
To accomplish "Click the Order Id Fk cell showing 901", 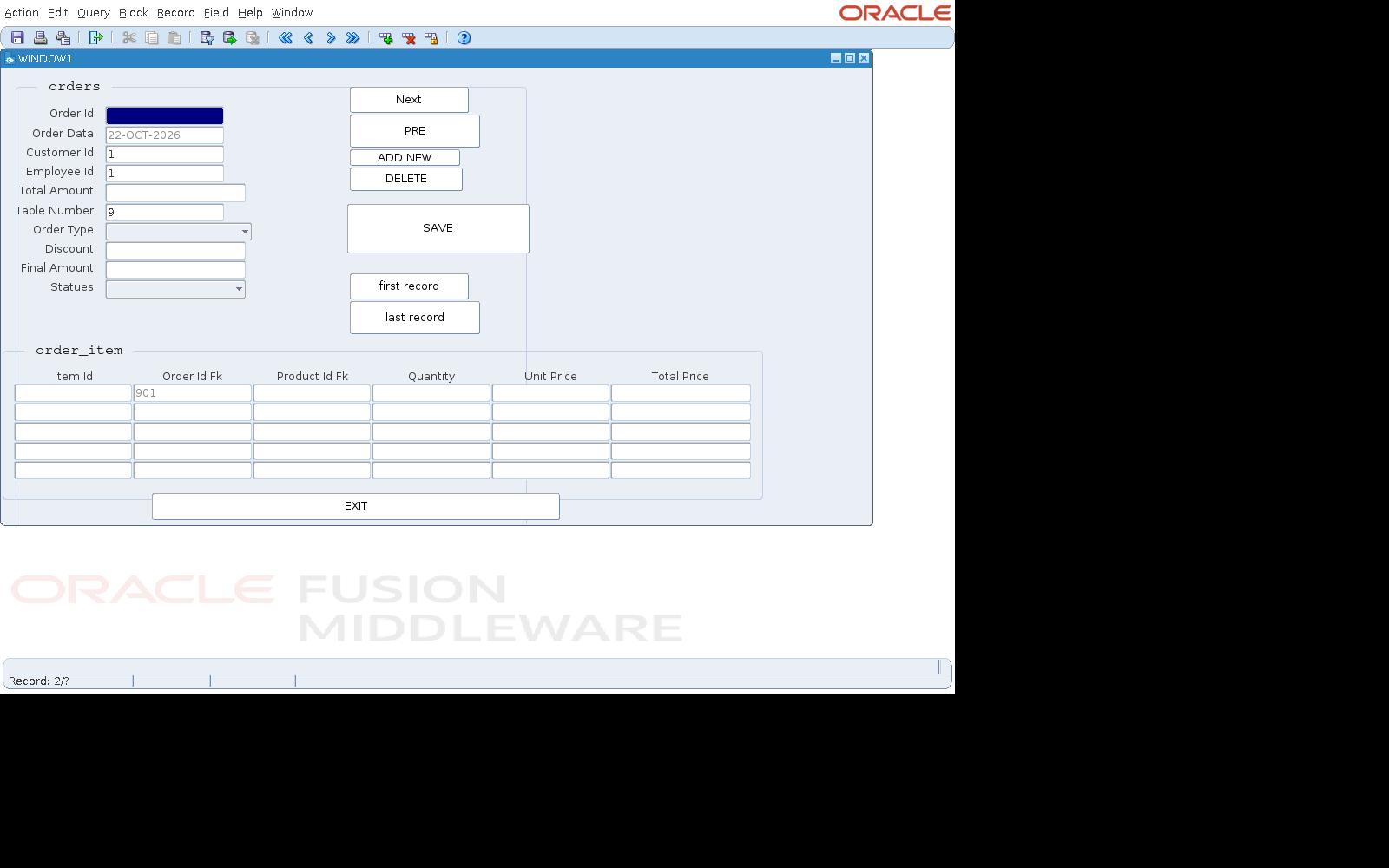I will click(x=193, y=393).
